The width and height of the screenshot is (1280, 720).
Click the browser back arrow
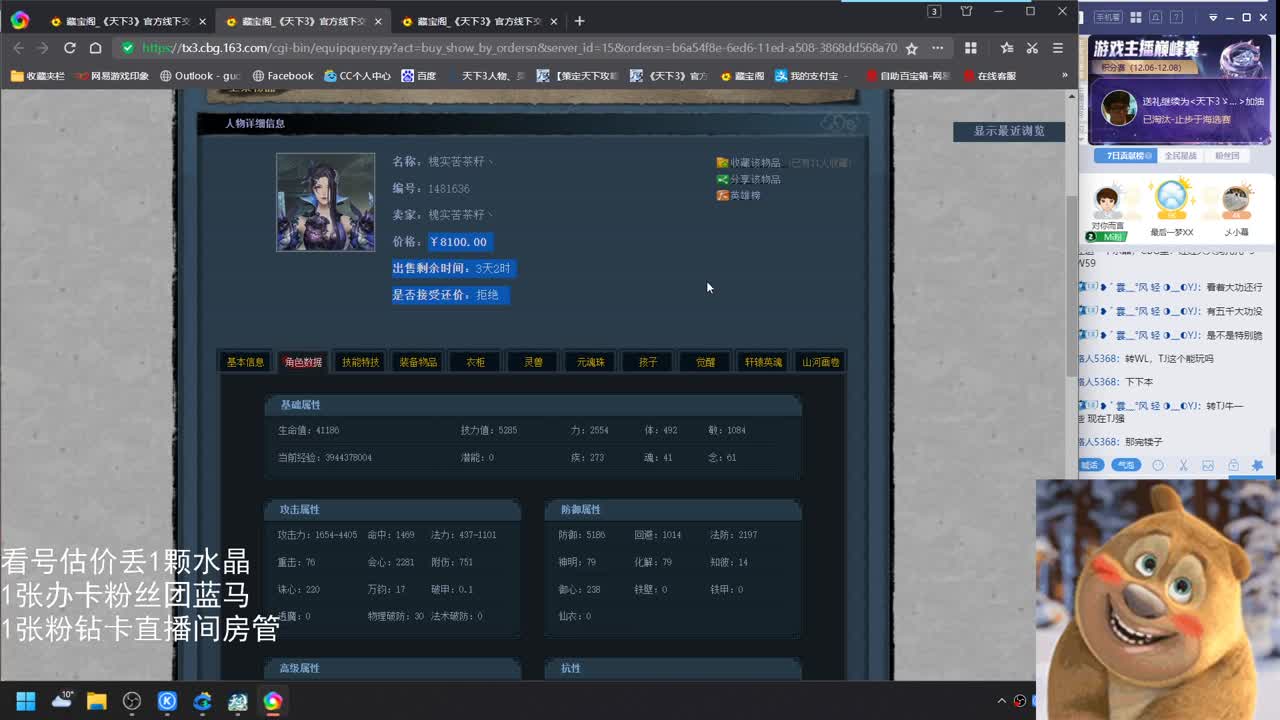click(x=18, y=48)
